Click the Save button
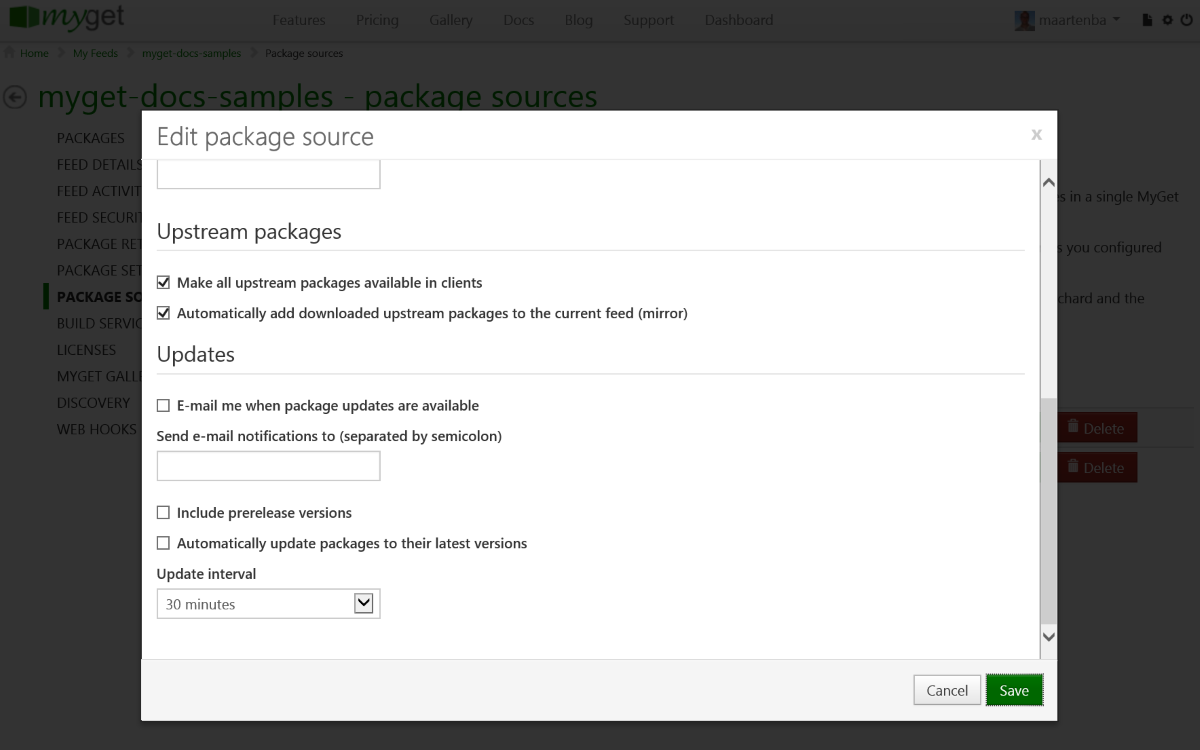1200x750 pixels. tap(1014, 690)
